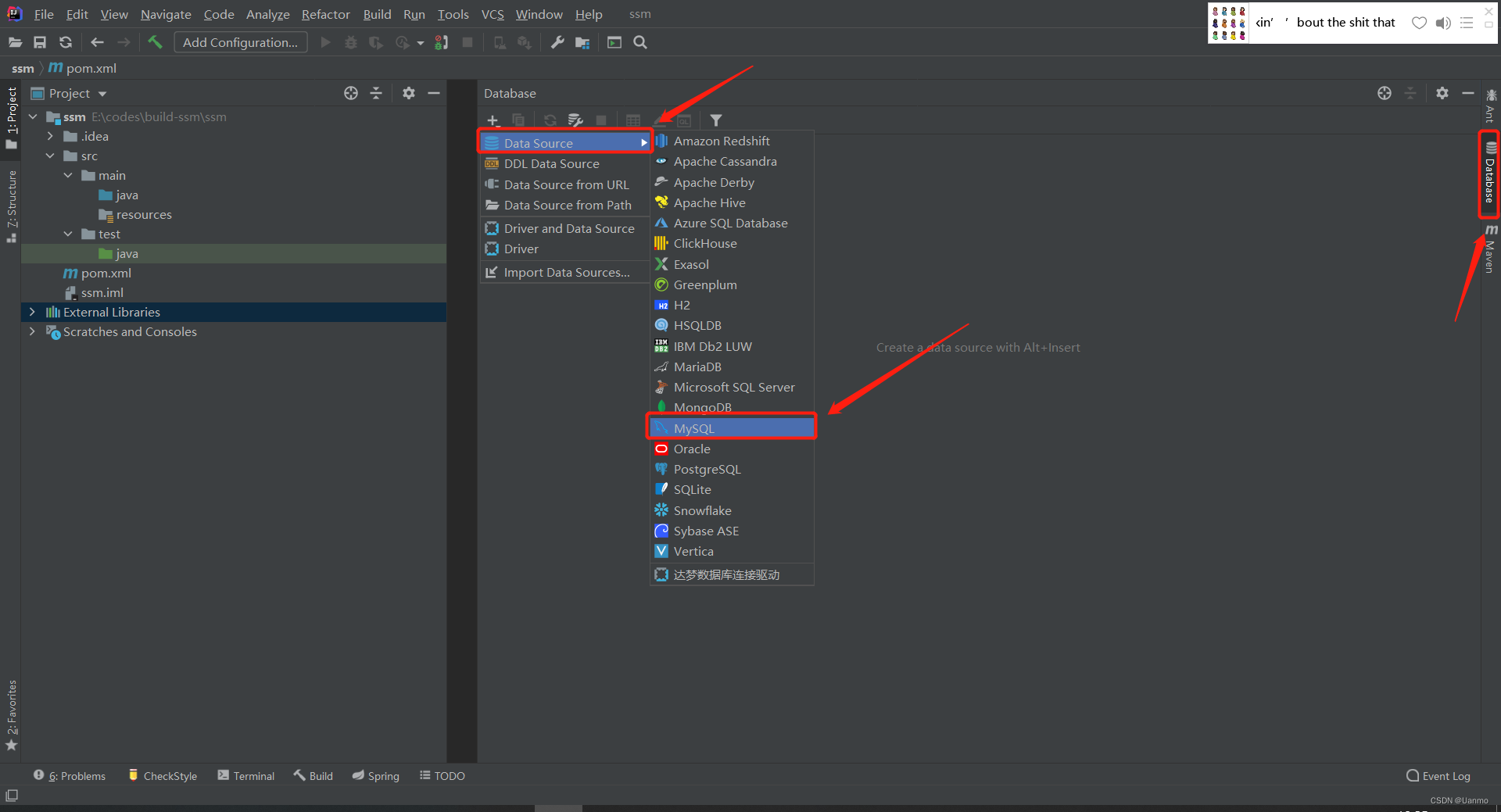Collapse the ssm project root node
Viewport: 1501px width, 812px height.
(33, 116)
